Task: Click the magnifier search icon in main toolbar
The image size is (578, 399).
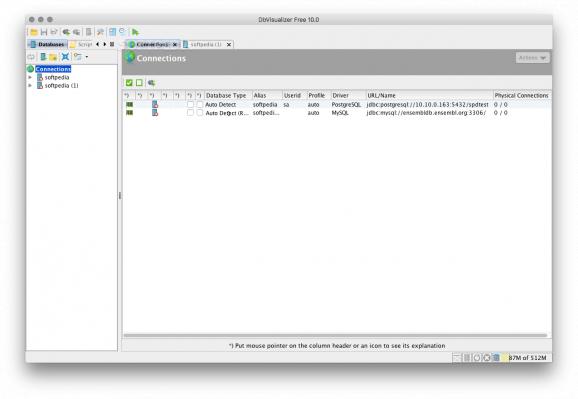Action: 122,32
